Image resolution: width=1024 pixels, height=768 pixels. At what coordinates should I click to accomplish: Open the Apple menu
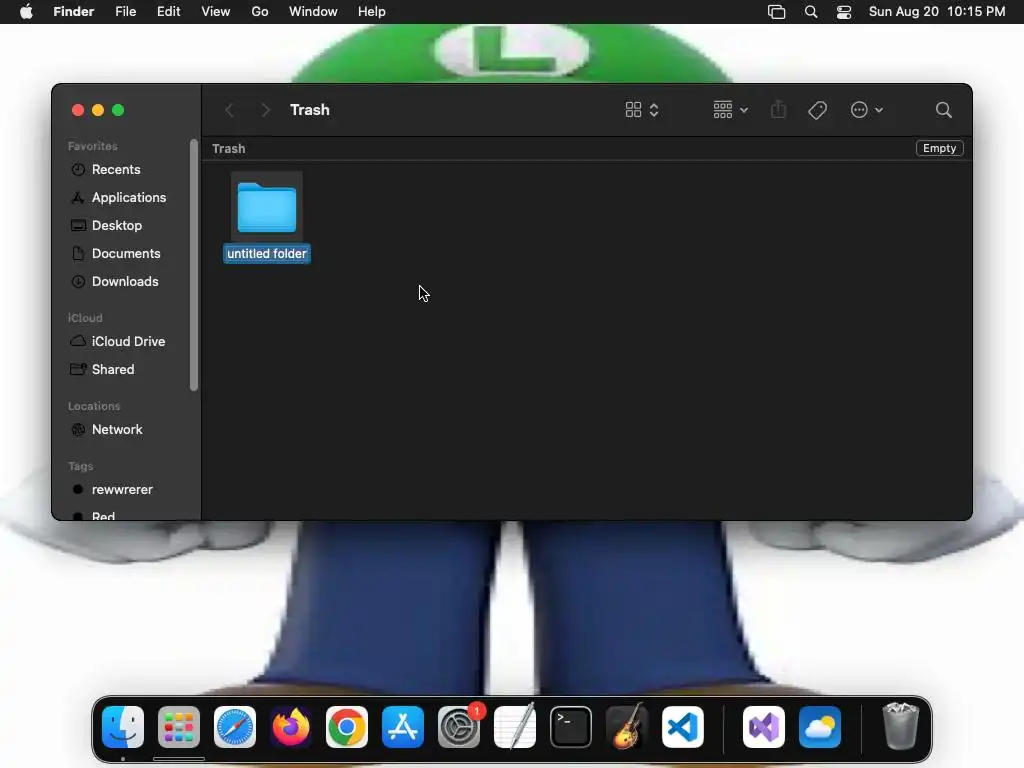[x=26, y=12]
